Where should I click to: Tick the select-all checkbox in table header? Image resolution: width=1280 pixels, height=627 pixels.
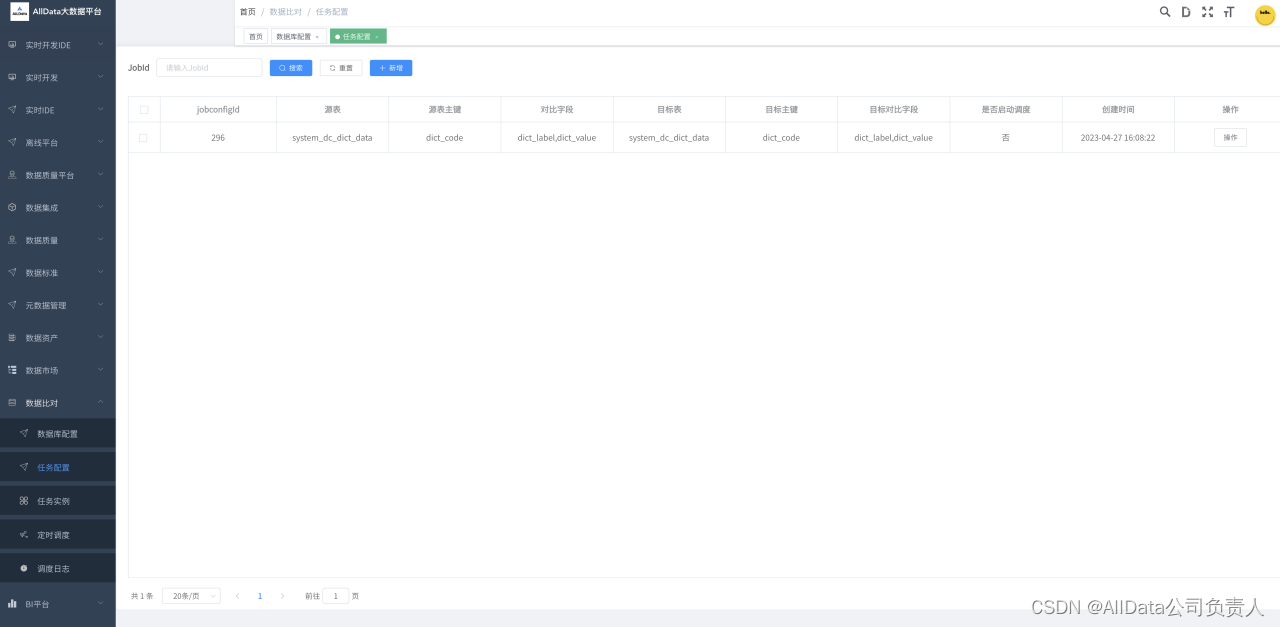click(144, 109)
